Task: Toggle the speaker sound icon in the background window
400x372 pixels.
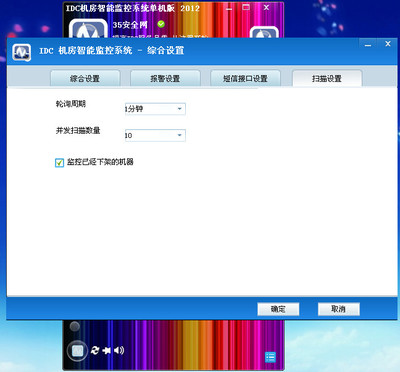Action: (x=119, y=350)
